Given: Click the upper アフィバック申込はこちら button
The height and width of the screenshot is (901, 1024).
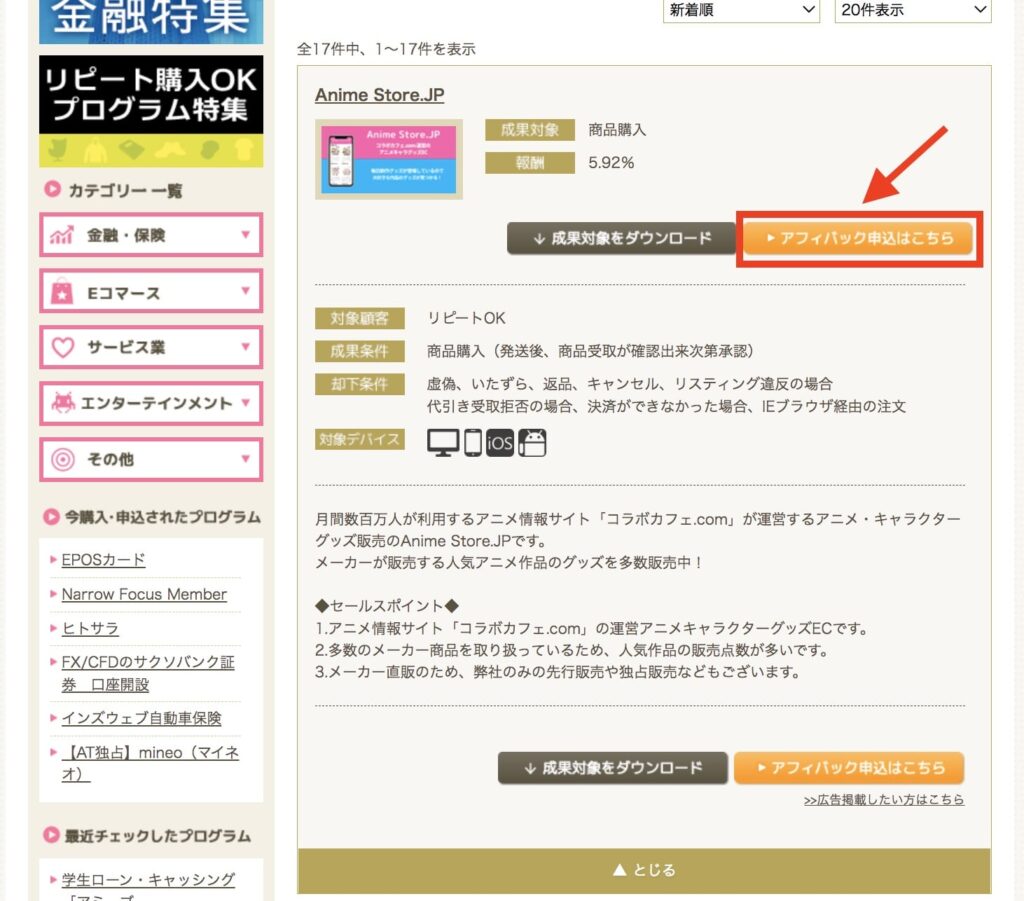Looking at the screenshot, I should (859, 238).
